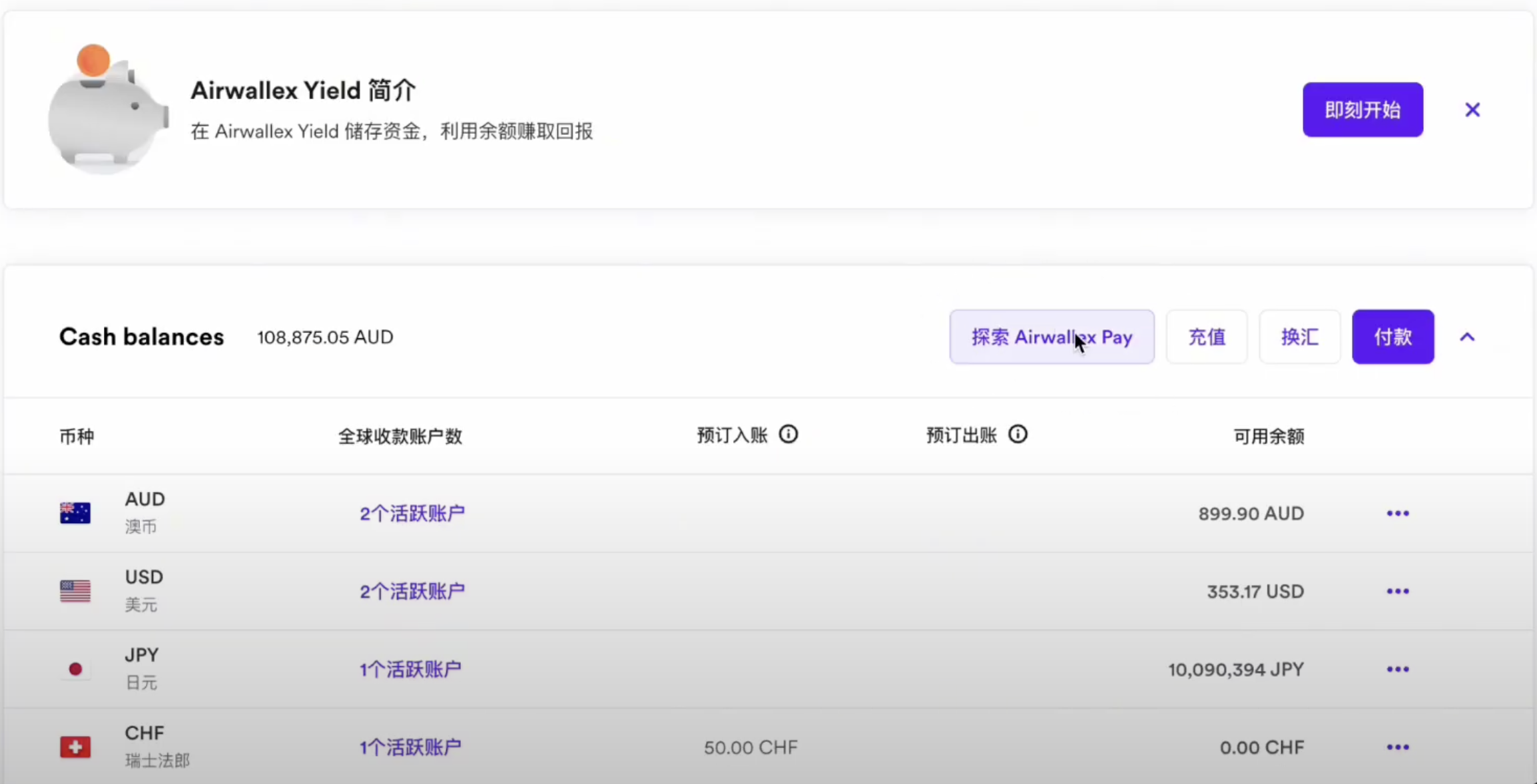This screenshot has height=784, width=1537.
Task: Open JPY 1个活跃账户 link
Action: [x=410, y=669]
